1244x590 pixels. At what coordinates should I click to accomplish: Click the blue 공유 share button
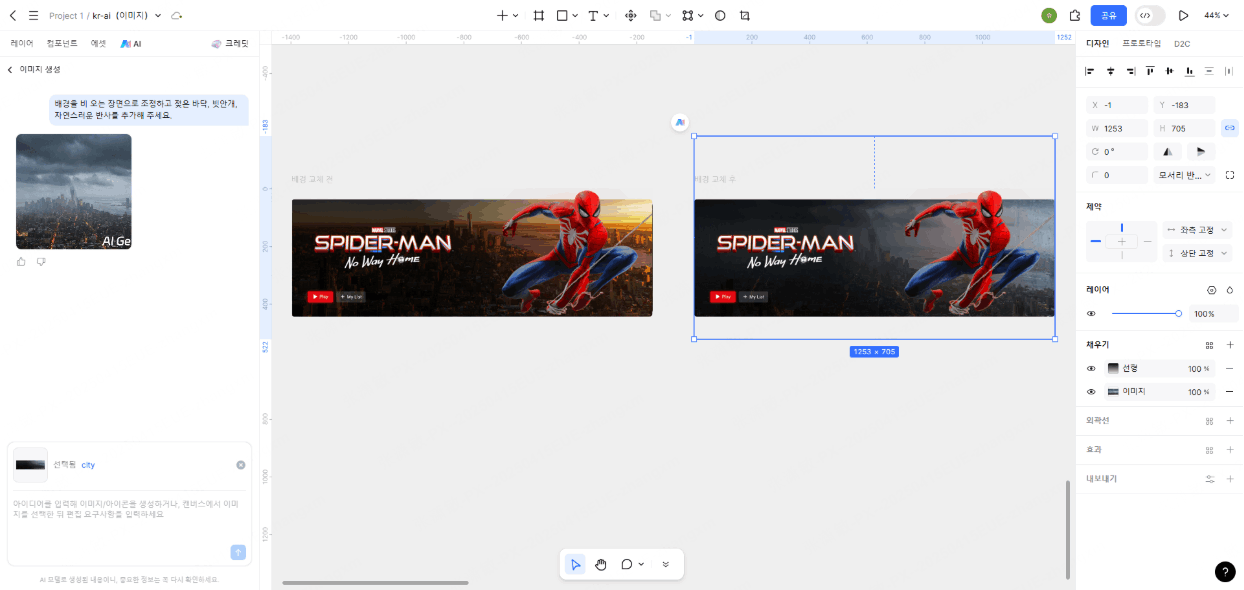click(1109, 16)
